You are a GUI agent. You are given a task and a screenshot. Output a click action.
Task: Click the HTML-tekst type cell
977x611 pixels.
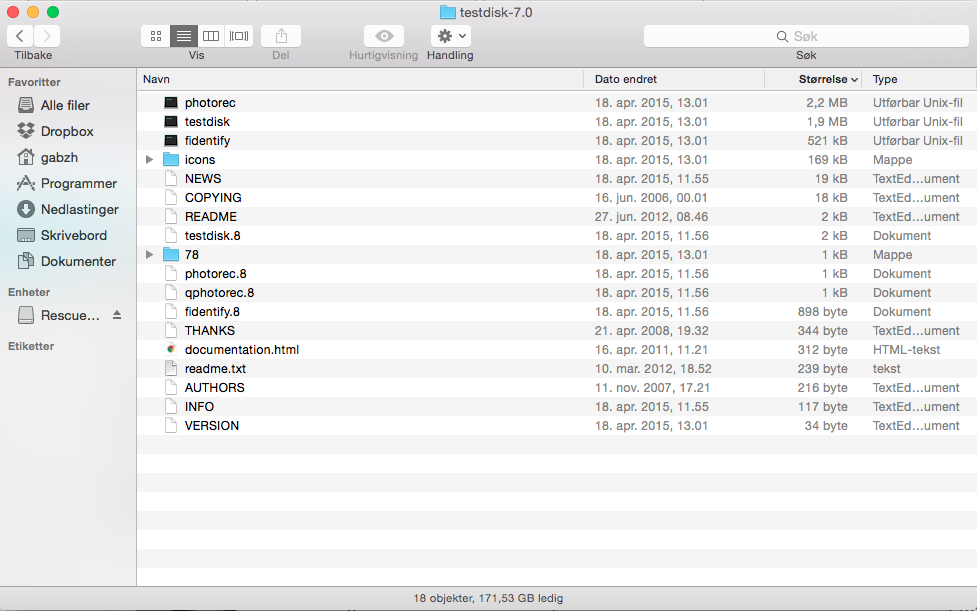906,349
